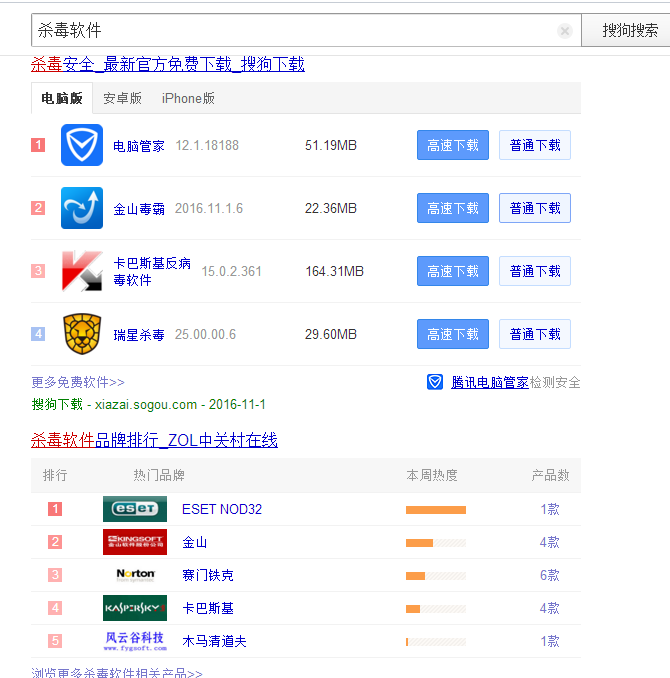Click the 164.31MB file size text
The image size is (670, 678).
334,272
